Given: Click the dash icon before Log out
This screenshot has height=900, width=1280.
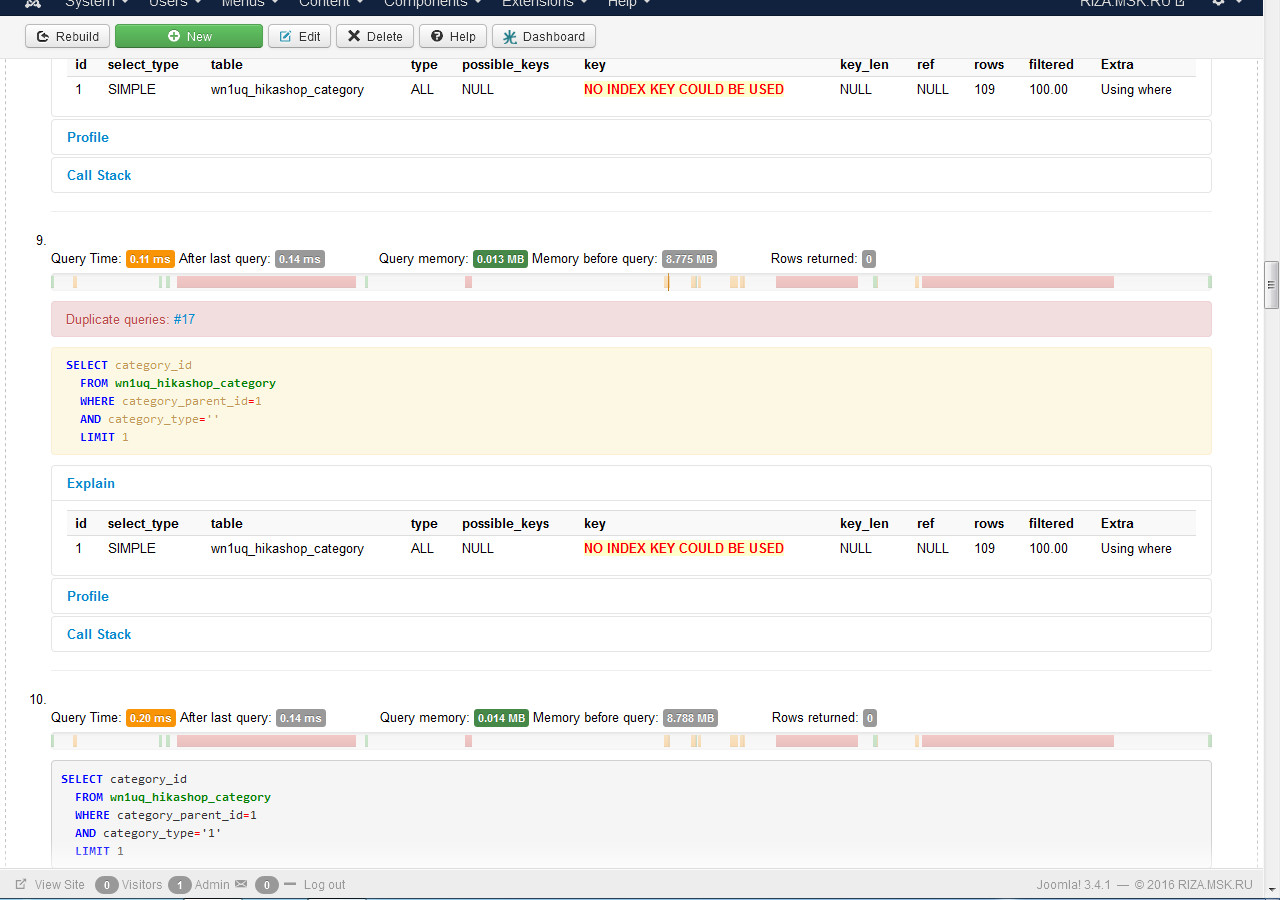Looking at the screenshot, I should [x=290, y=884].
